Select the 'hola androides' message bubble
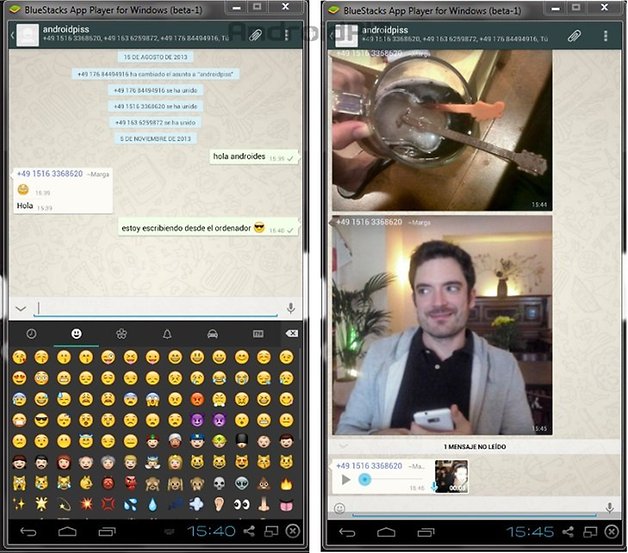The image size is (628, 553). (254, 157)
